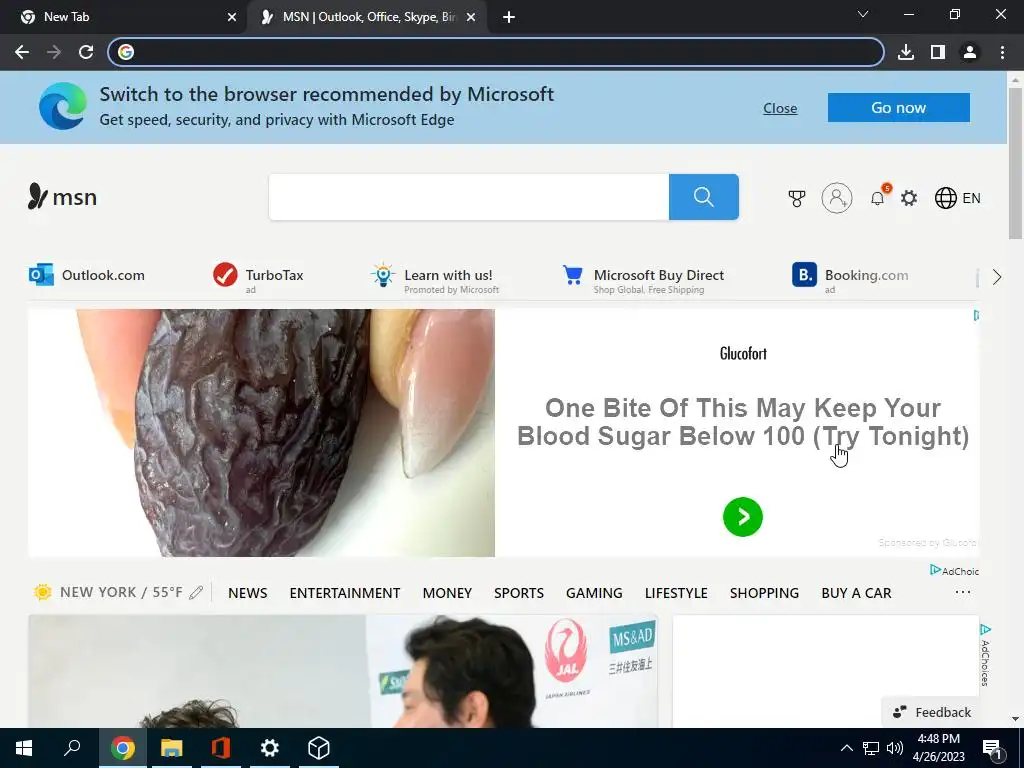Screen dimensions: 1024x768
Task: Open the Chrome profile avatar icon
Action: click(970, 52)
